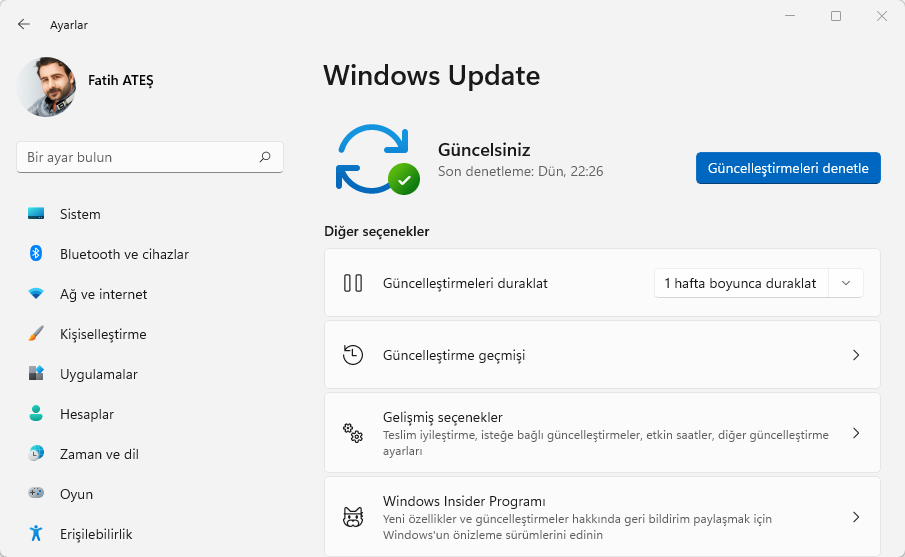Open Windows Insider Programı
Image resolution: width=905 pixels, height=557 pixels.
(602, 517)
